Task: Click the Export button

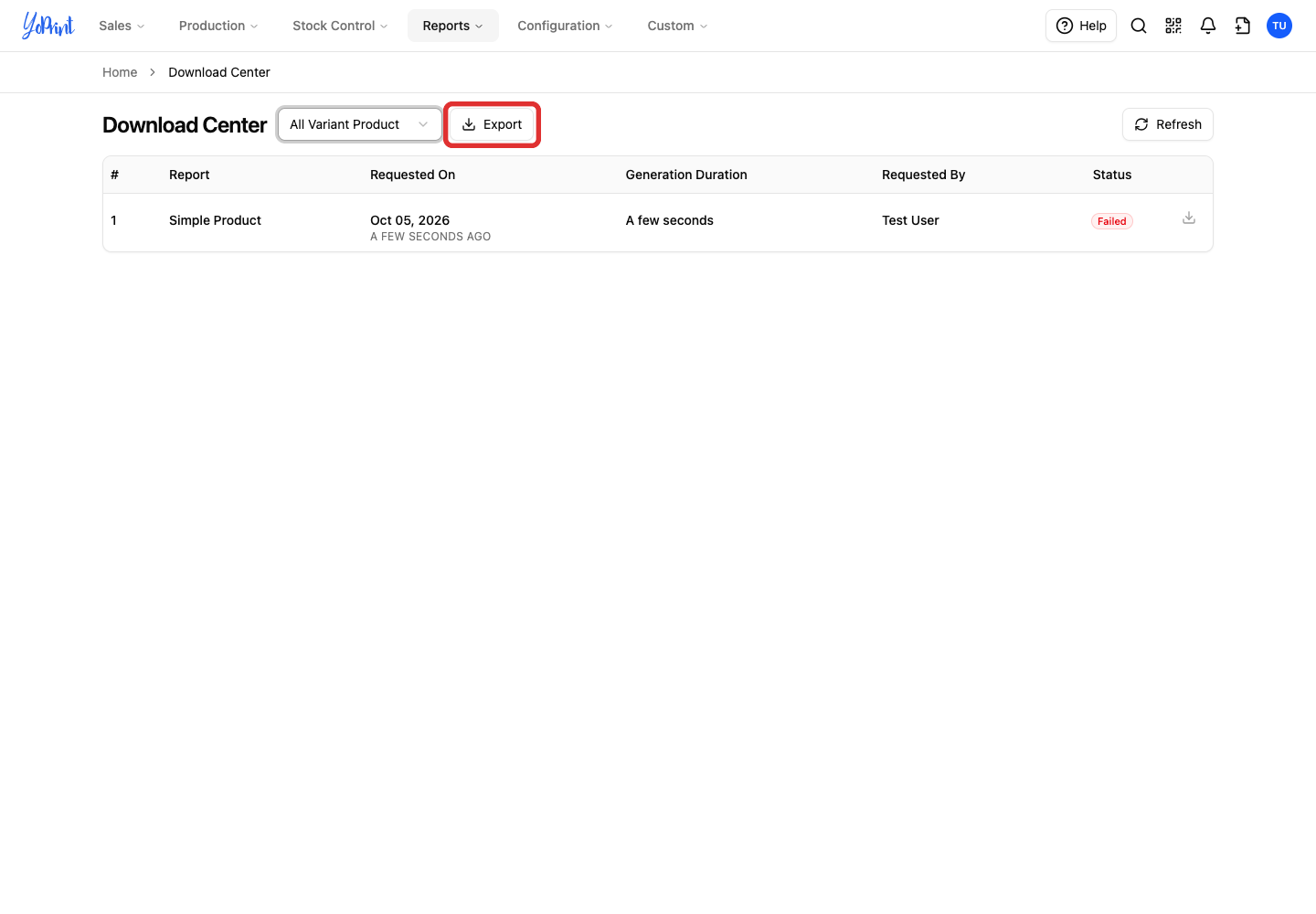Action: click(492, 124)
